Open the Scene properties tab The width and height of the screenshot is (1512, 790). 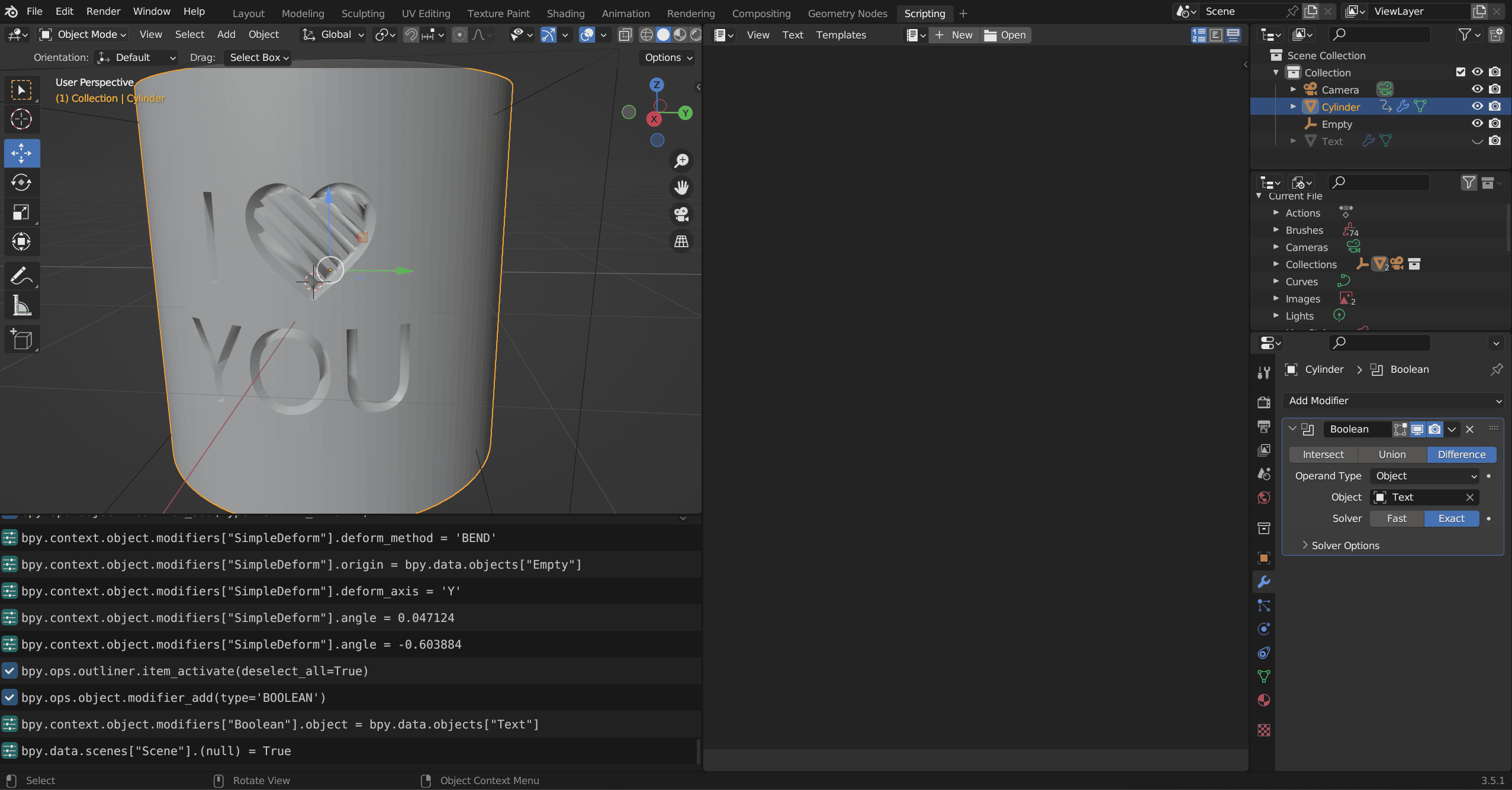pyautogui.click(x=1264, y=474)
